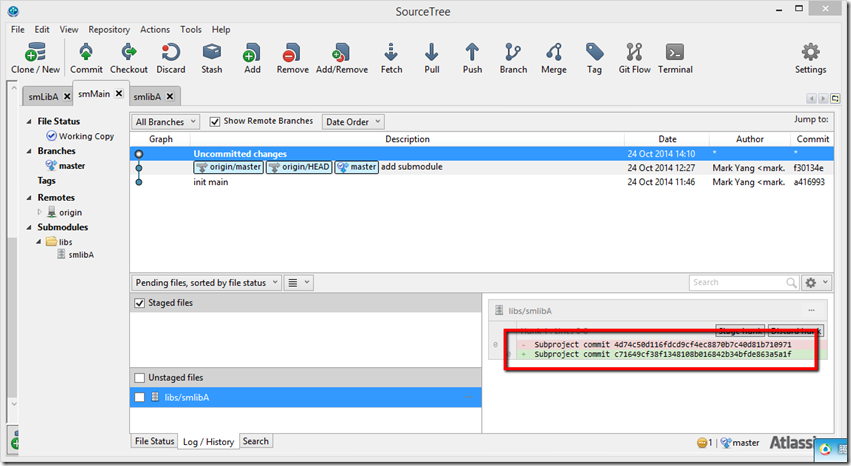The width and height of the screenshot is (851, 466).
Task: Open Pending files sort dropdown
Action: [x=206, y=283]
